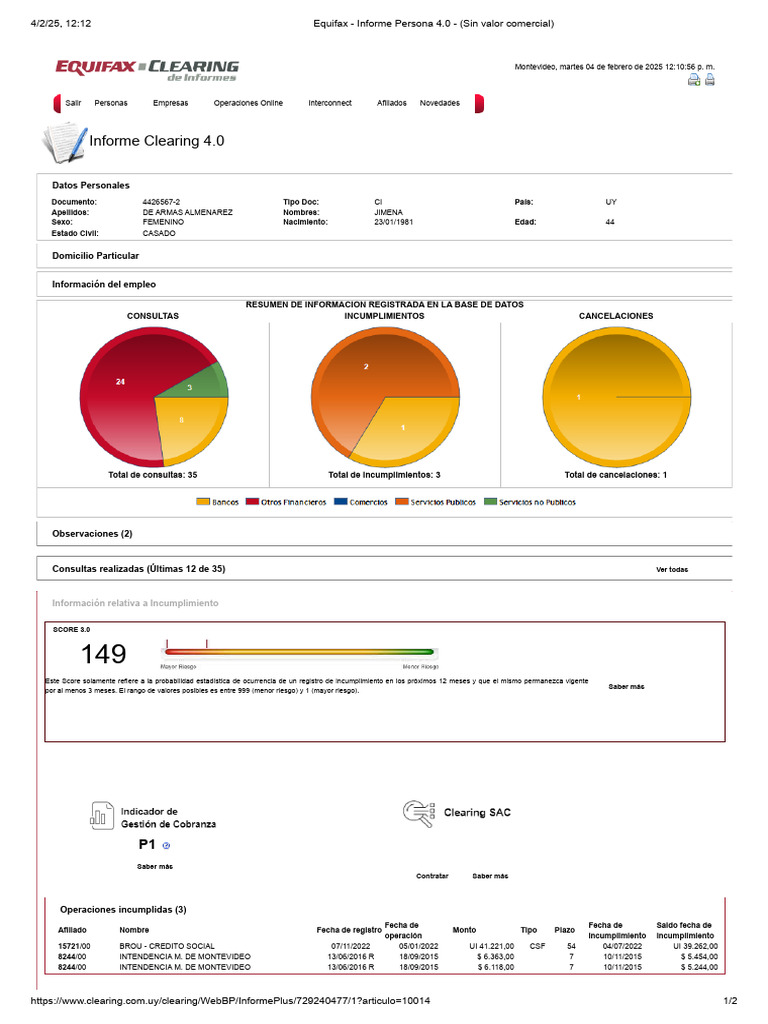Click the Bancos legend color swatch
The width and height of the screenshot is (768, 1024).
pyautogui.click(x=203, y=502)
